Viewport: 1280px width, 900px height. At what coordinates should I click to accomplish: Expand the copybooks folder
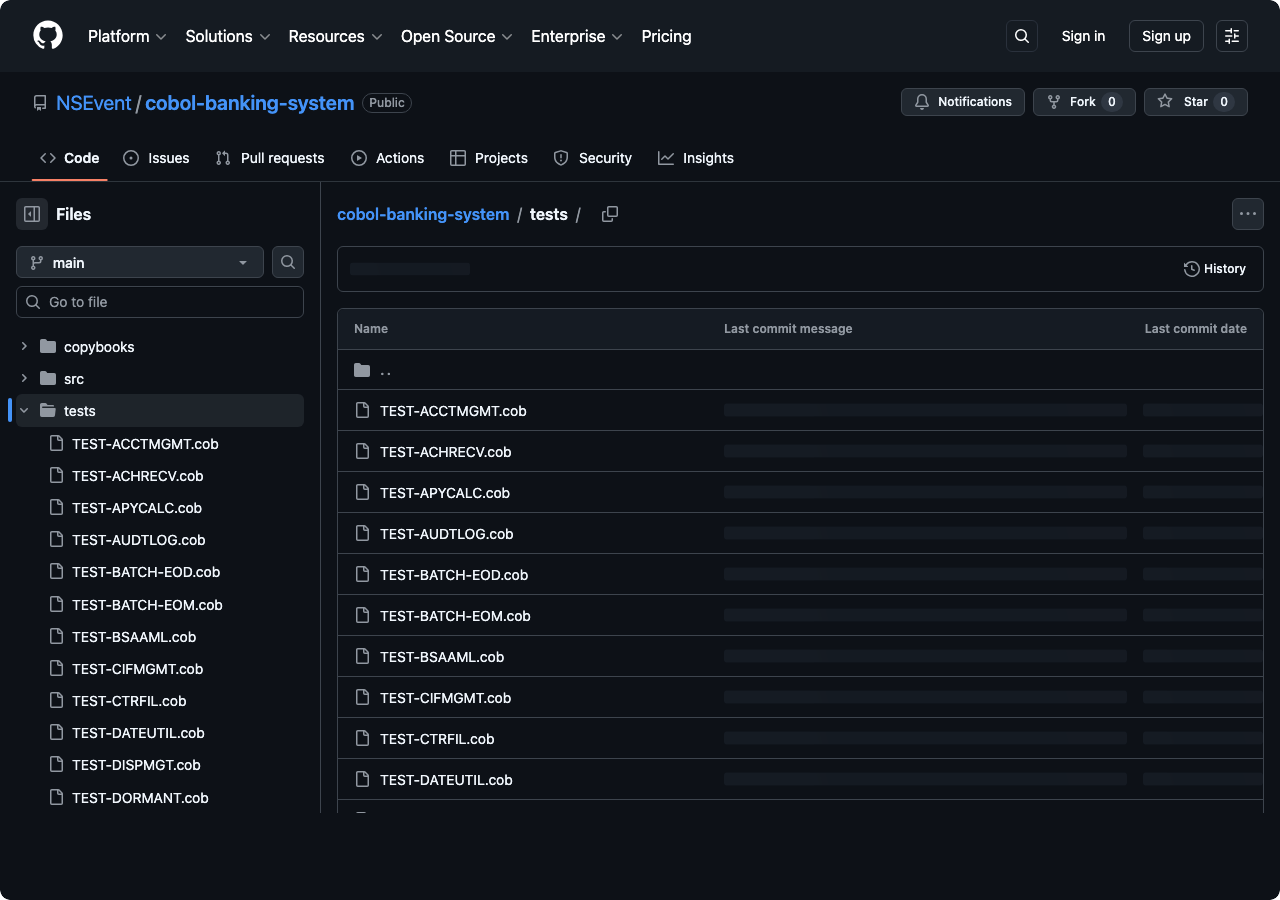pyautogui.click(x=24, y=347)
